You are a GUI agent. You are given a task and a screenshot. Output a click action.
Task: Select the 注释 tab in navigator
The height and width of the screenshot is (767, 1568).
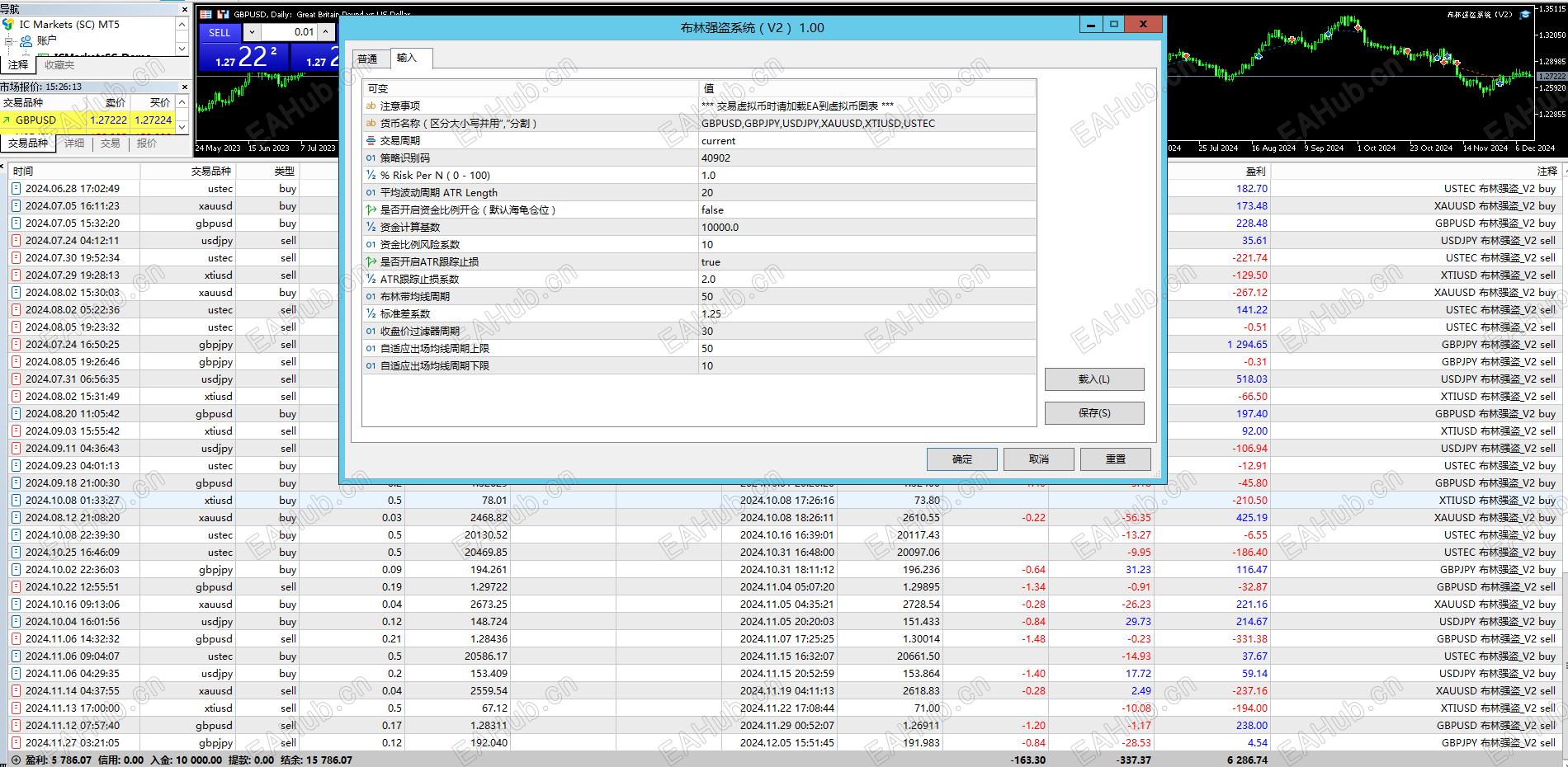(x=18, y=65)
